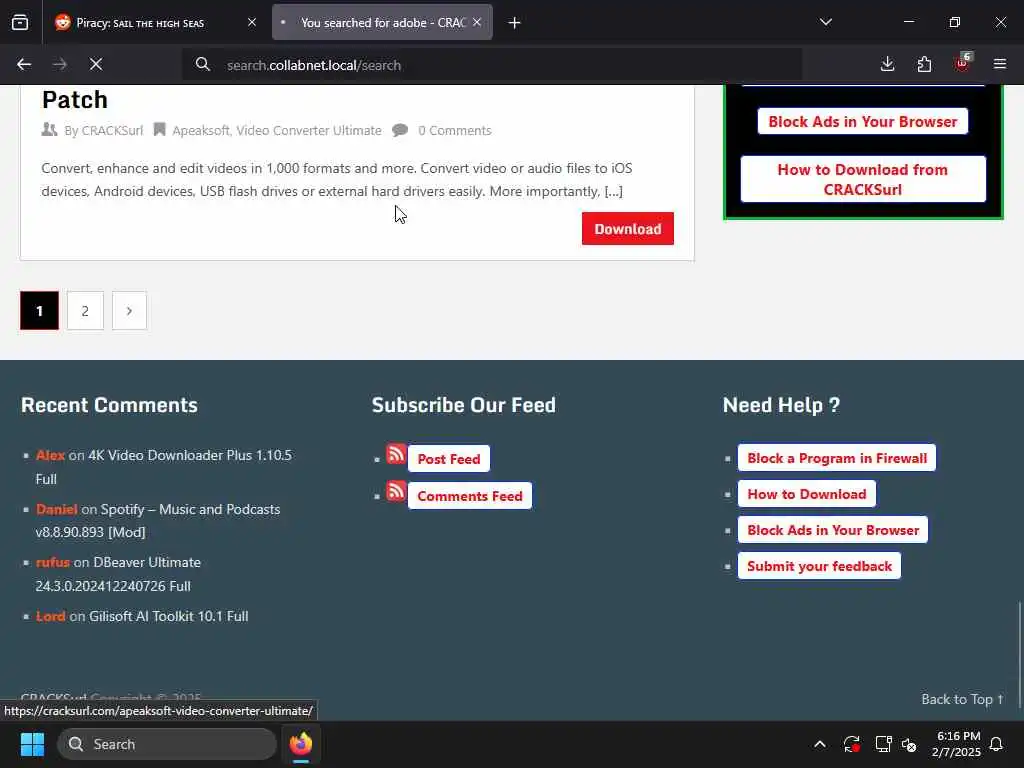Viewport: 1024px width, 768px height.
Task: Click the page vertical scrollbar thumb
Action: coord(1019,653)
